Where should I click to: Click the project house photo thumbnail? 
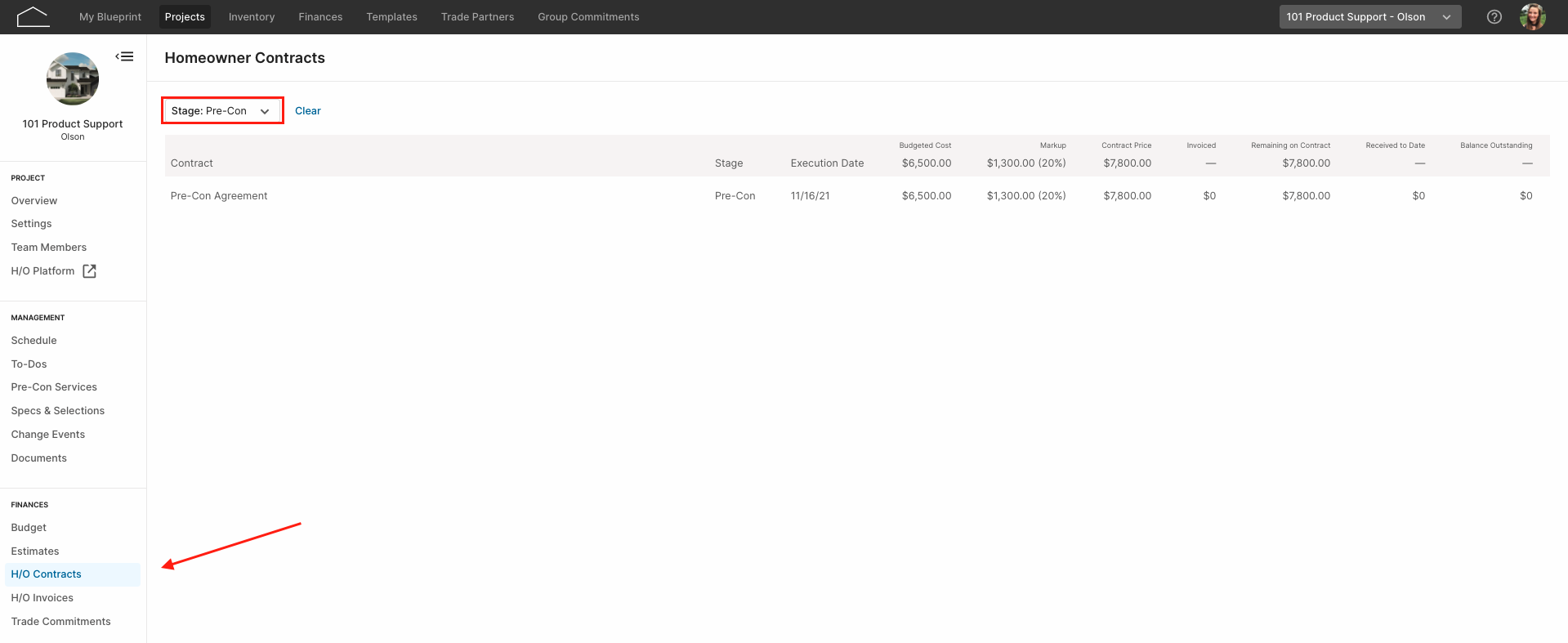point(73,79)
